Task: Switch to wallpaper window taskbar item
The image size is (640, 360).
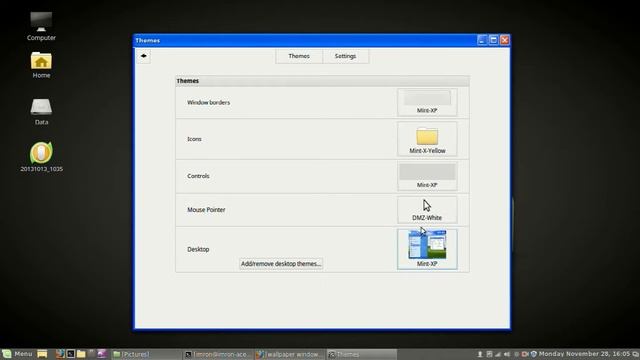Action: click(290, 354)
